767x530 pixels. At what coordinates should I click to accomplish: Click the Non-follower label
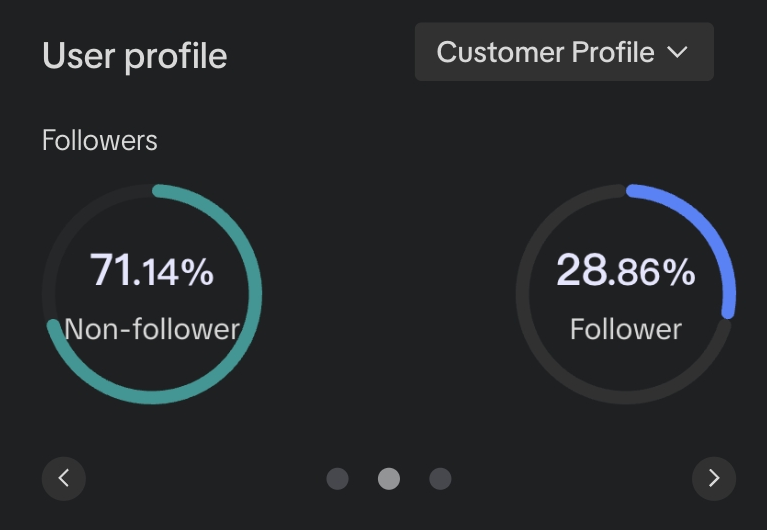tap(152, 329)
